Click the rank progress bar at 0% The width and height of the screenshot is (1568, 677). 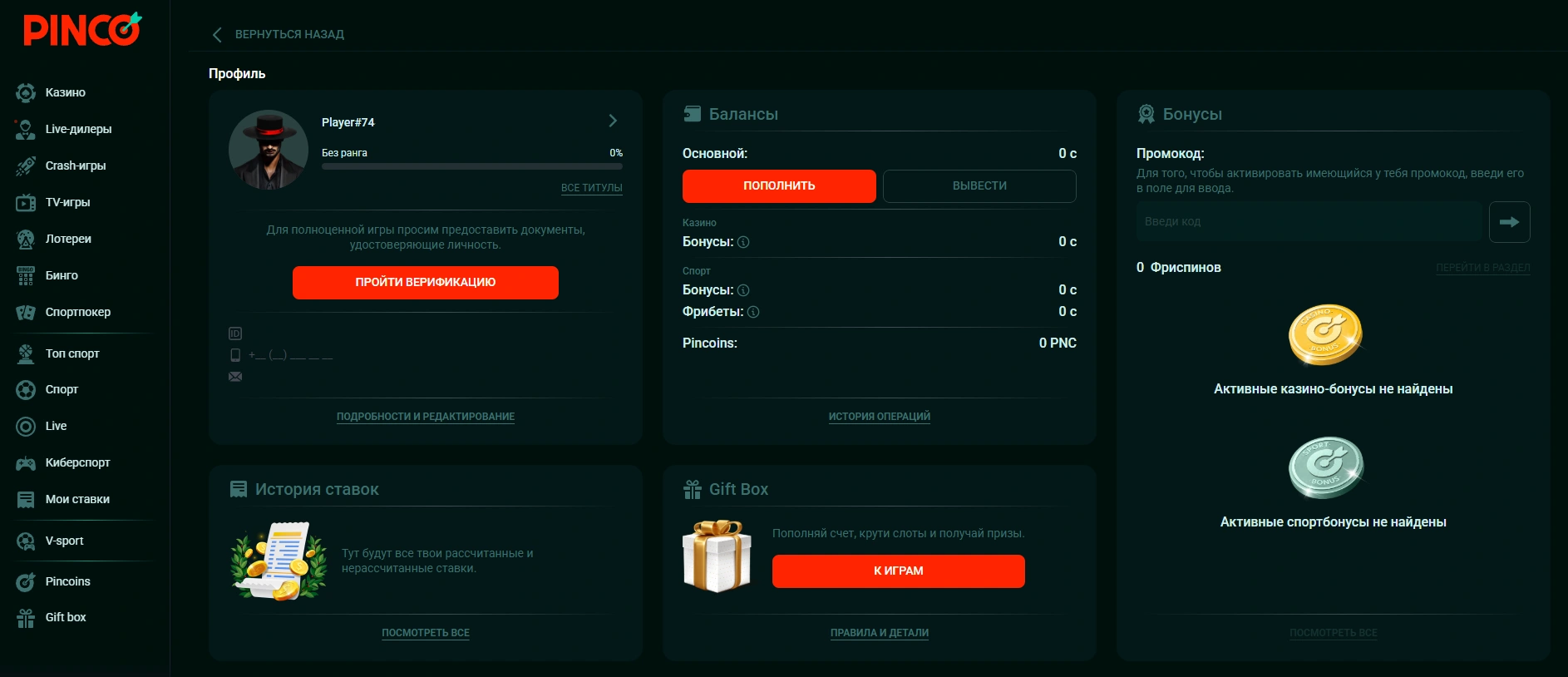pyautogui.click(x=472, y=166)
